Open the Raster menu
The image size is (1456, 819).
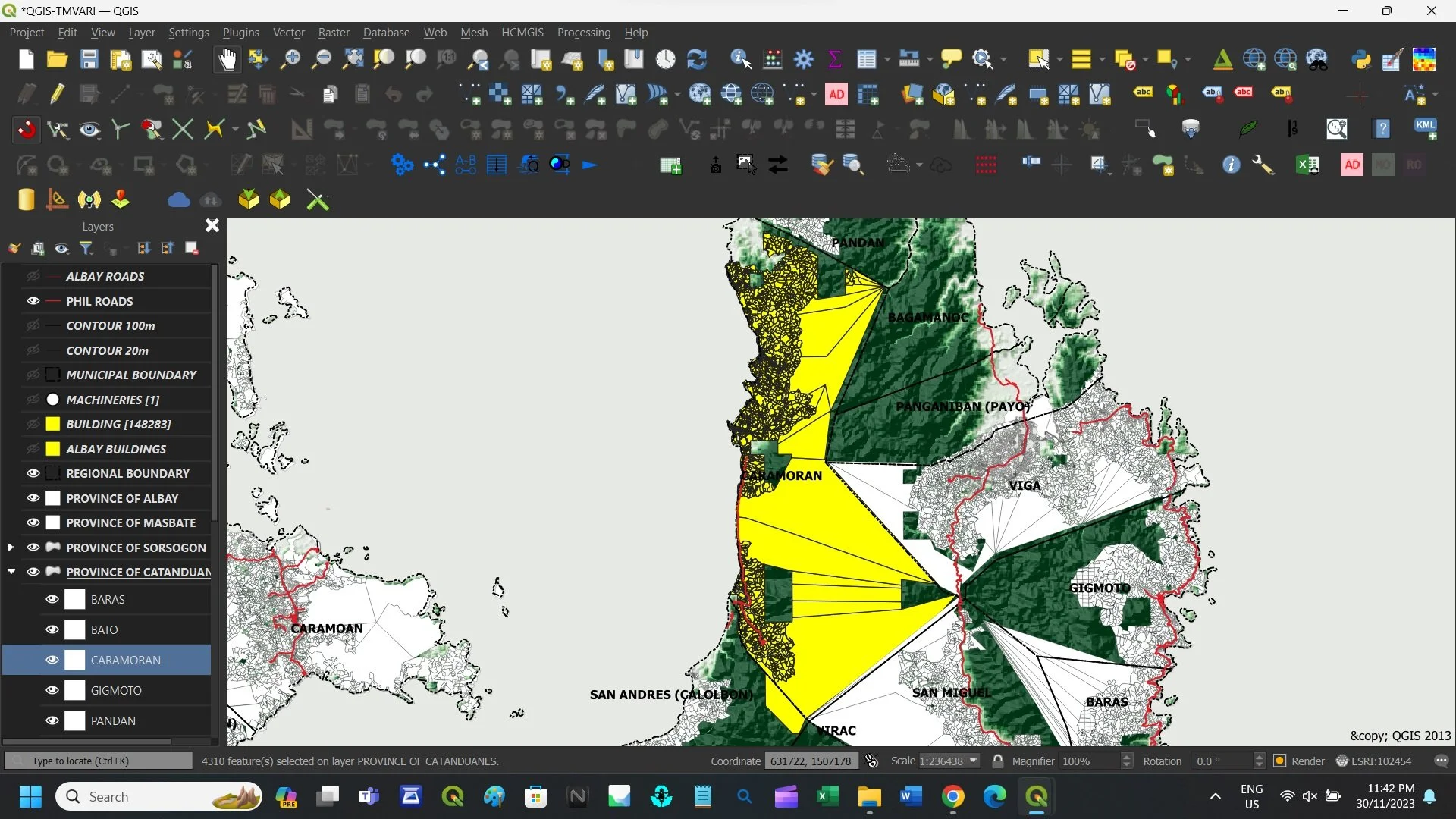coord(334,33)
